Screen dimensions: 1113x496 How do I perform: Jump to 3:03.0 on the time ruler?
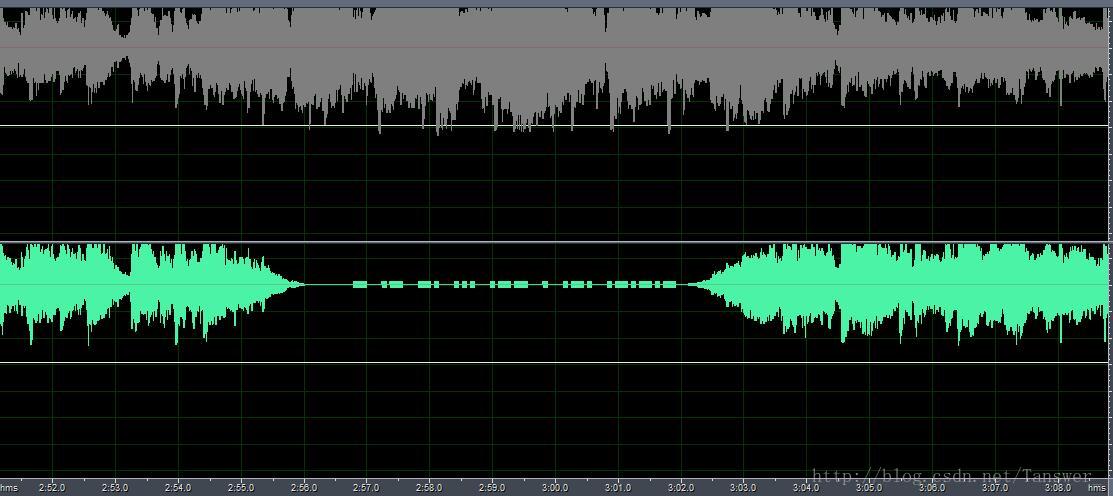click(x=744, y=488)
